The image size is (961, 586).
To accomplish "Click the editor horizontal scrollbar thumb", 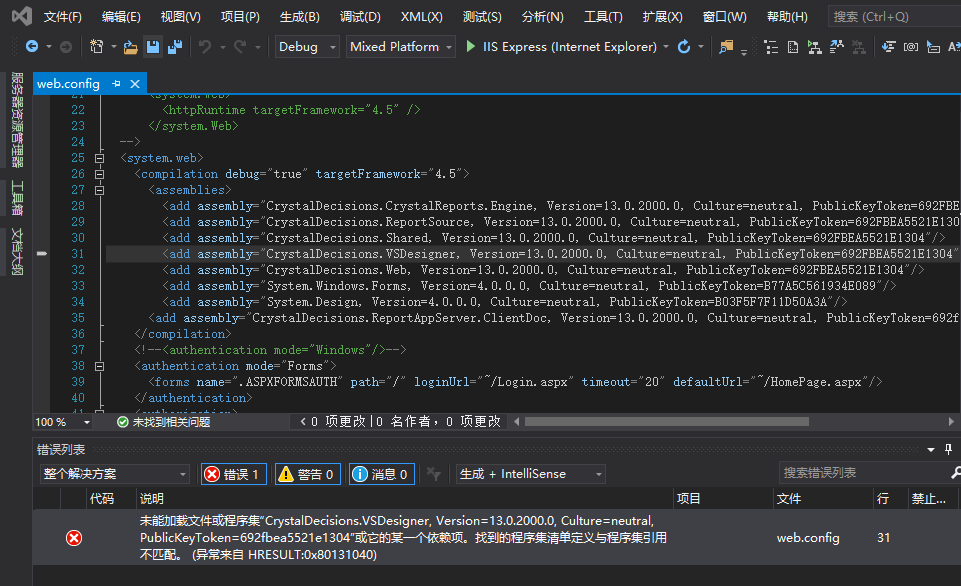I will (667, 422).
